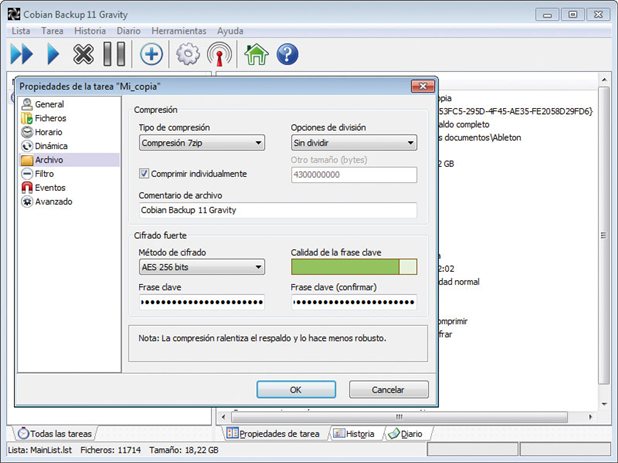Click the 'Tamaño: 18,22 GB' status text
The width and height of the screenshot is (618, 463).
[184, 450]
